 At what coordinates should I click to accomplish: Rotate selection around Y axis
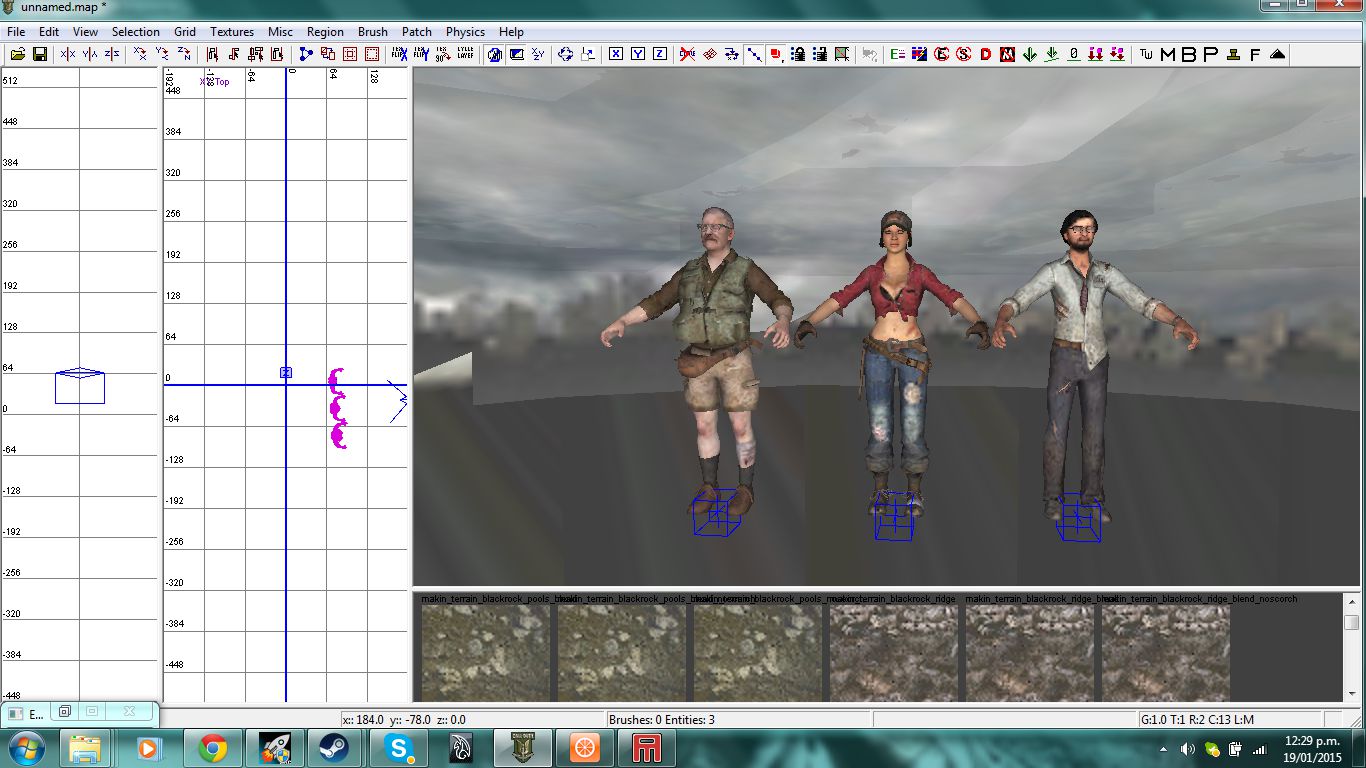(162, 54)
